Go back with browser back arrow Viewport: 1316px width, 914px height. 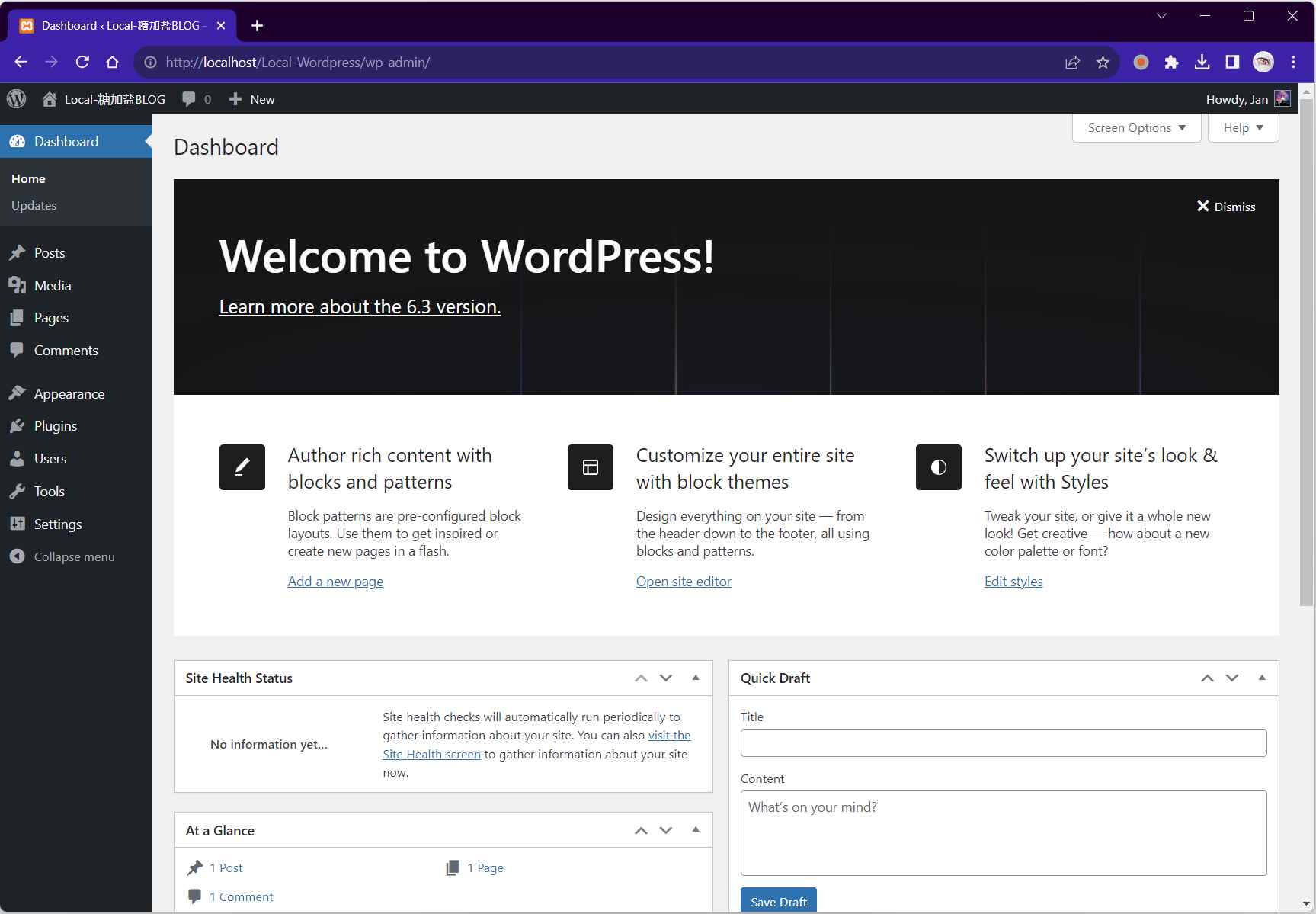click(21, 62)
